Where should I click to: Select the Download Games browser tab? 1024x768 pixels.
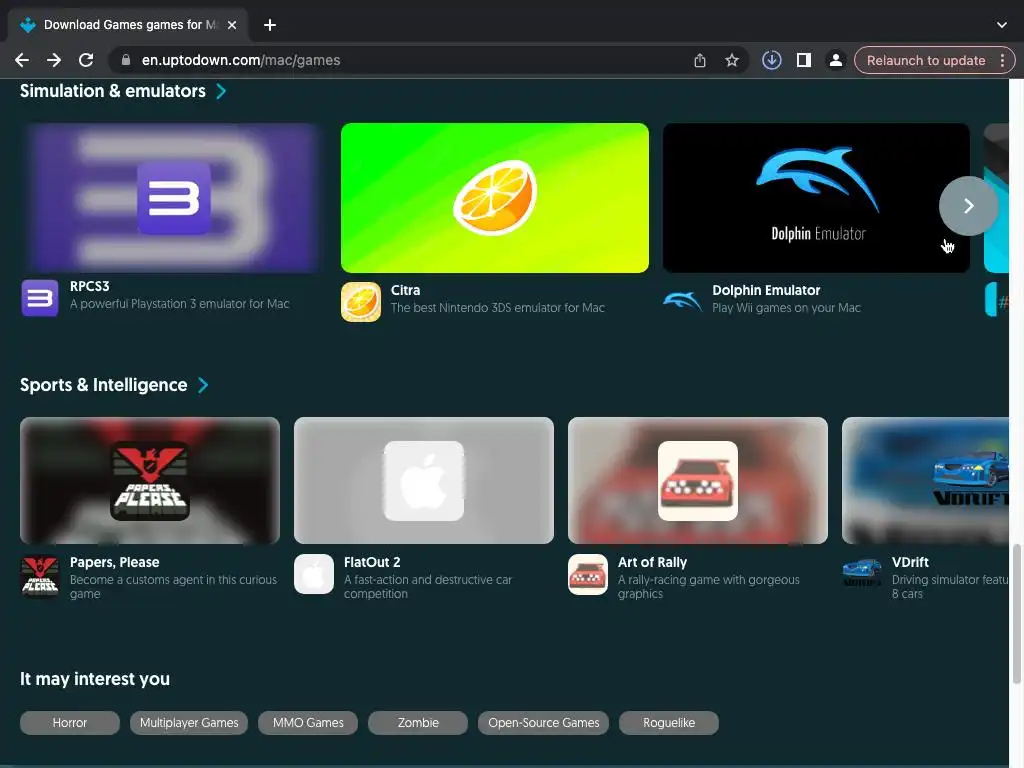(128, 25)
